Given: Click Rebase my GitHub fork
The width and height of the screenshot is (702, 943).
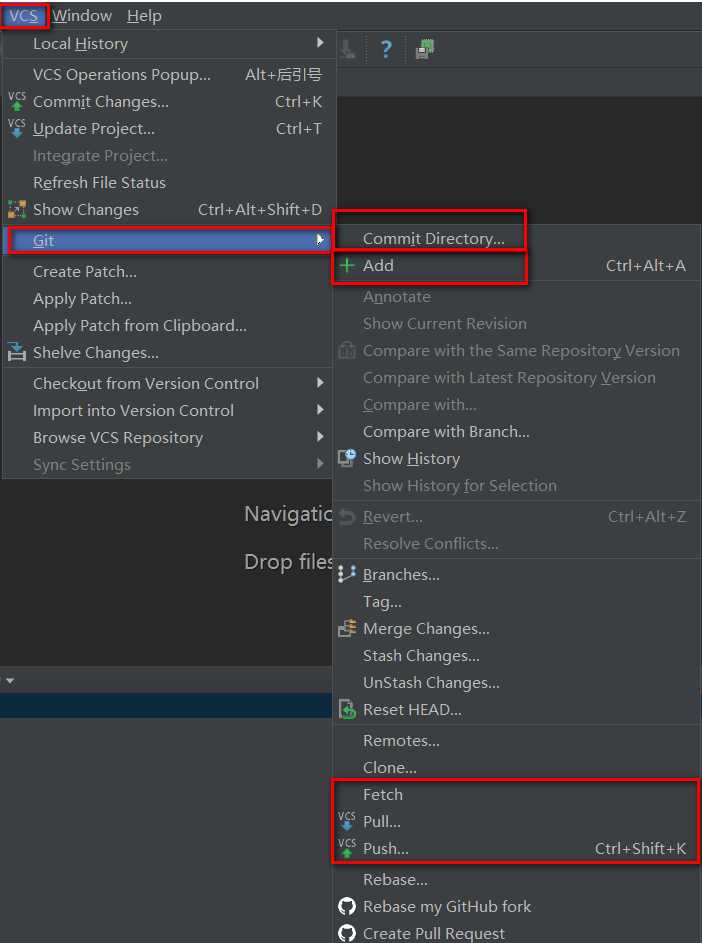Looking at the screenshot, I should point(447,906).
